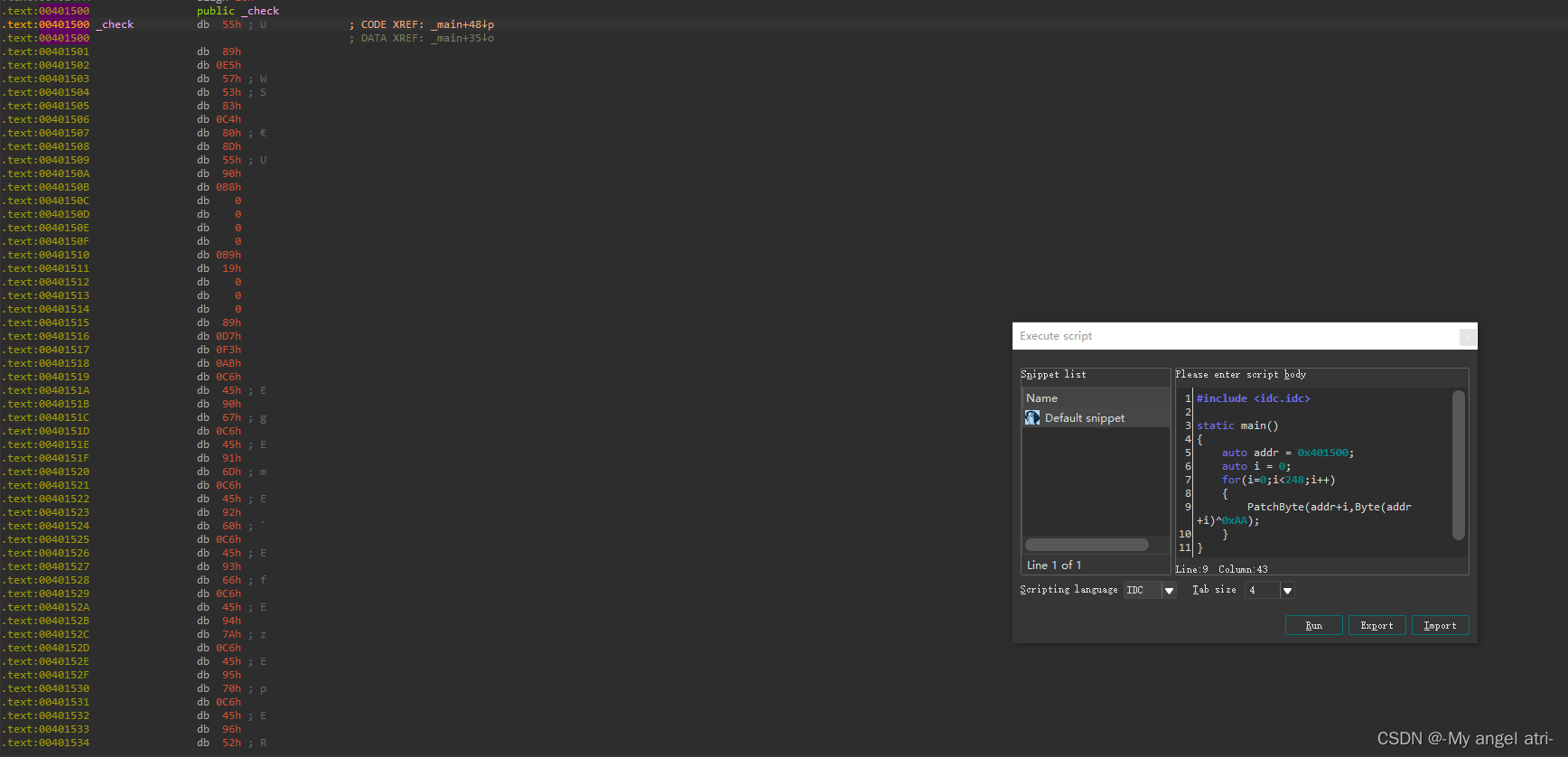Click the script body vertical scrollbar
Image resolution: width=1568 pixels, height=757 pixels.
point(1458,465)
